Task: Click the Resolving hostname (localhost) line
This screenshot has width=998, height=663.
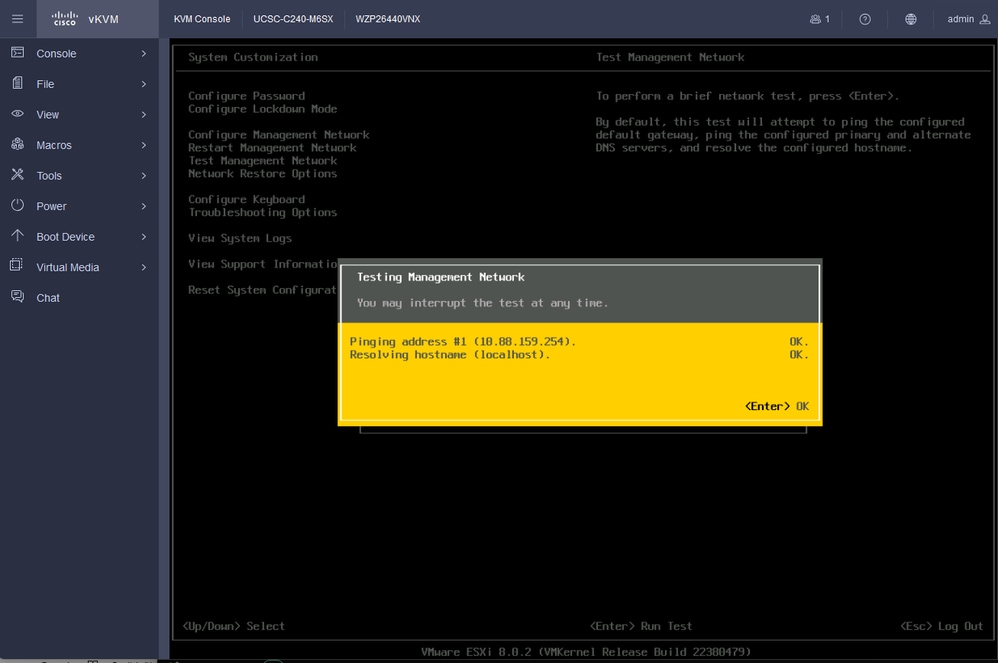Action: [579, 354]
